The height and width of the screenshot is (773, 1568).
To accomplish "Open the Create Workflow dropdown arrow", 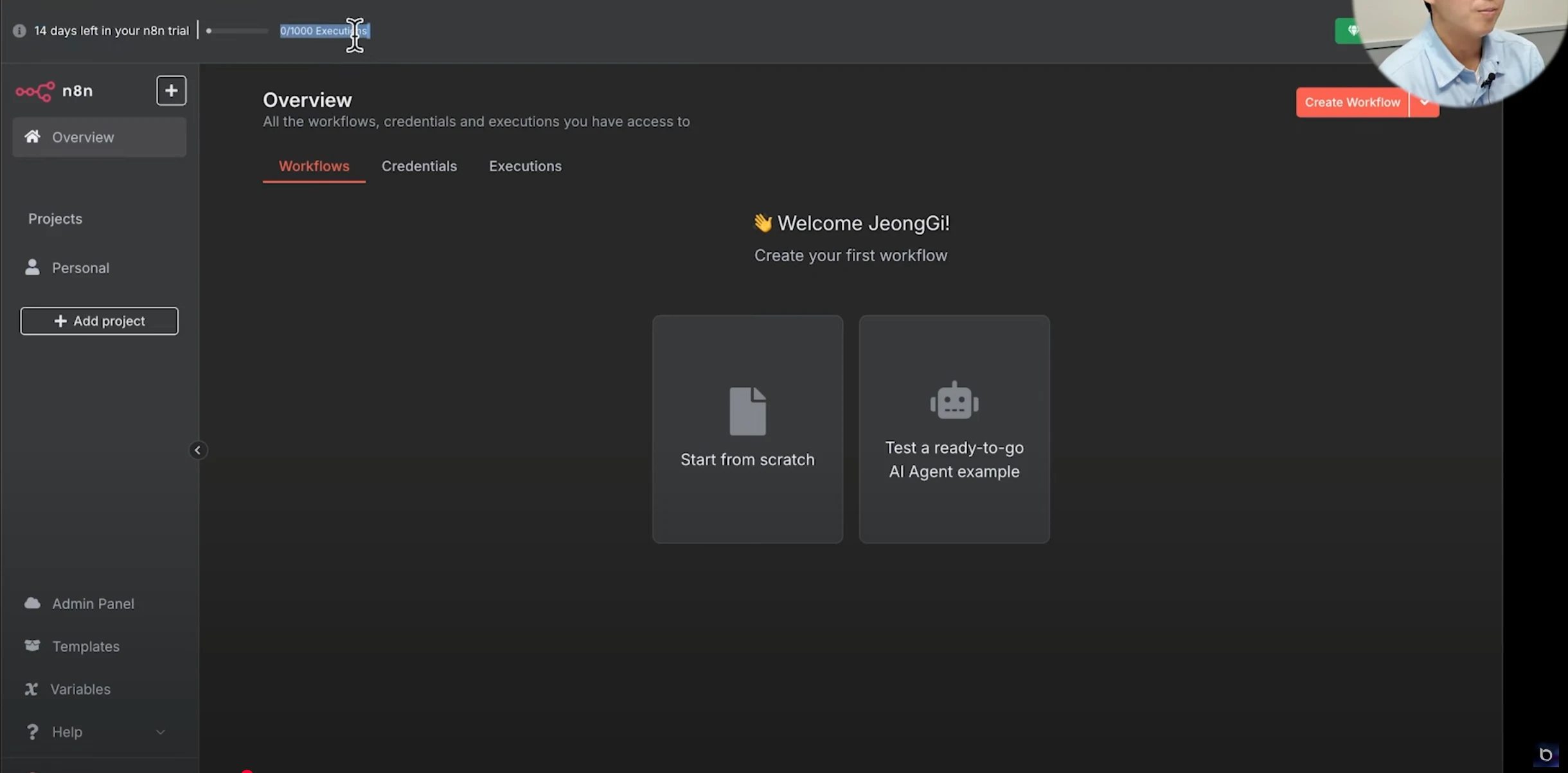I will point(1424,102).
